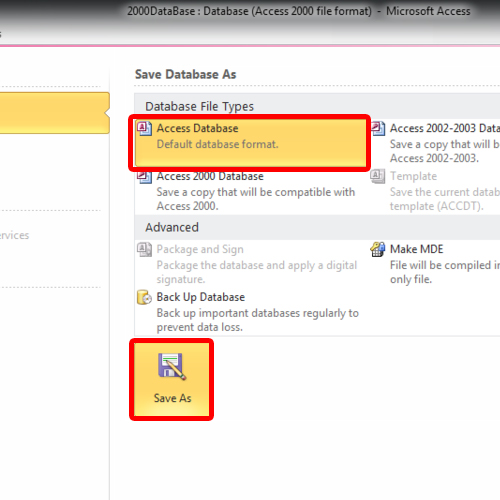Click the Access 2002-2003 Database icon
The image size is (500, 500).
(x=378, y=129)
